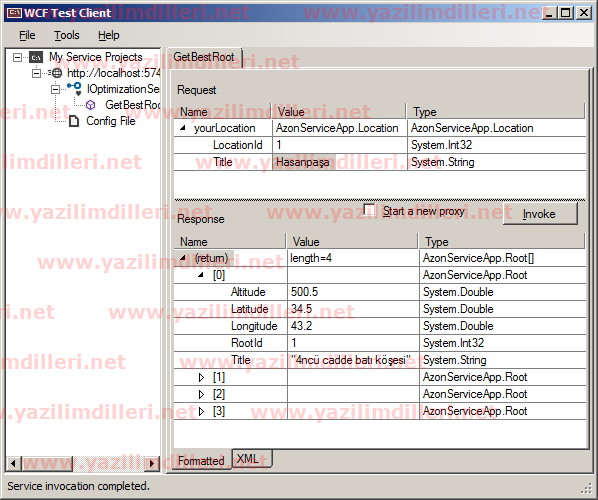This screenshot has height=500, width=598.
Task: Open the Tools menu
Action: [67, 35]
